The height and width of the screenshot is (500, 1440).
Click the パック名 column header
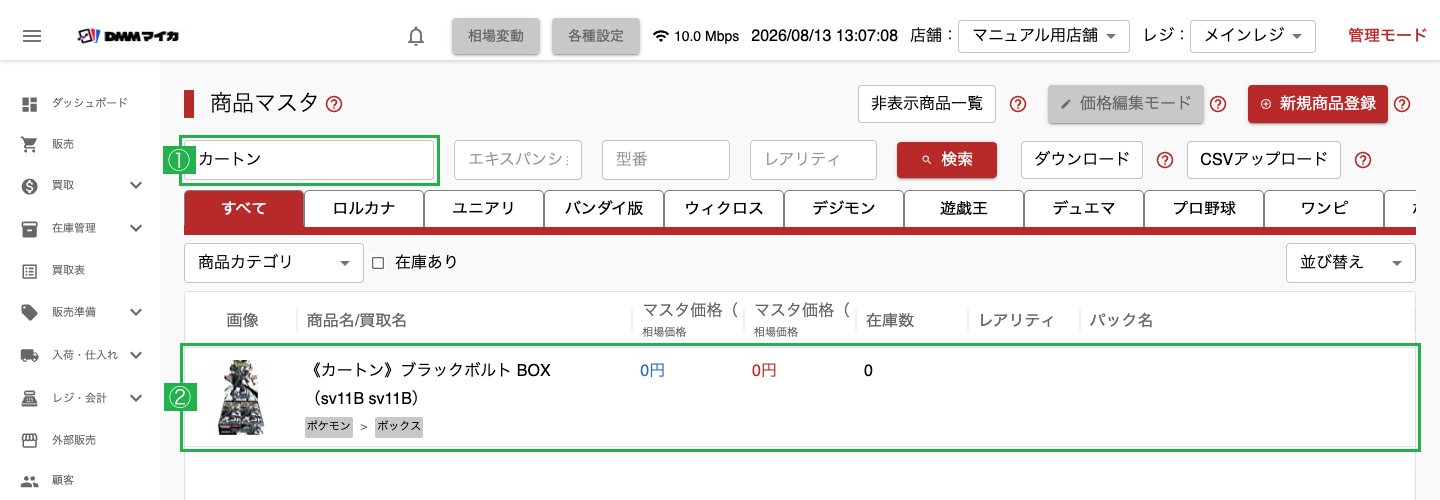(x=1122, y=320)
